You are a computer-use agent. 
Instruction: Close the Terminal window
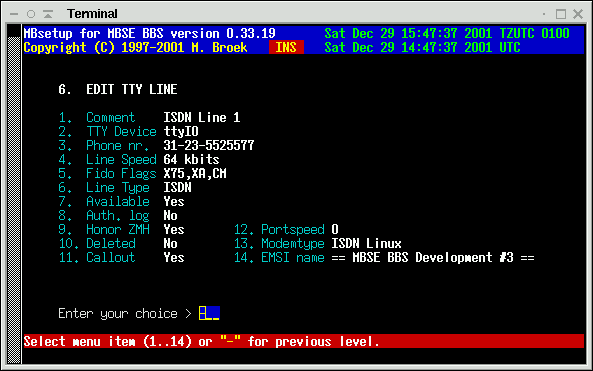pyautogui.click(x=578, y=14)
